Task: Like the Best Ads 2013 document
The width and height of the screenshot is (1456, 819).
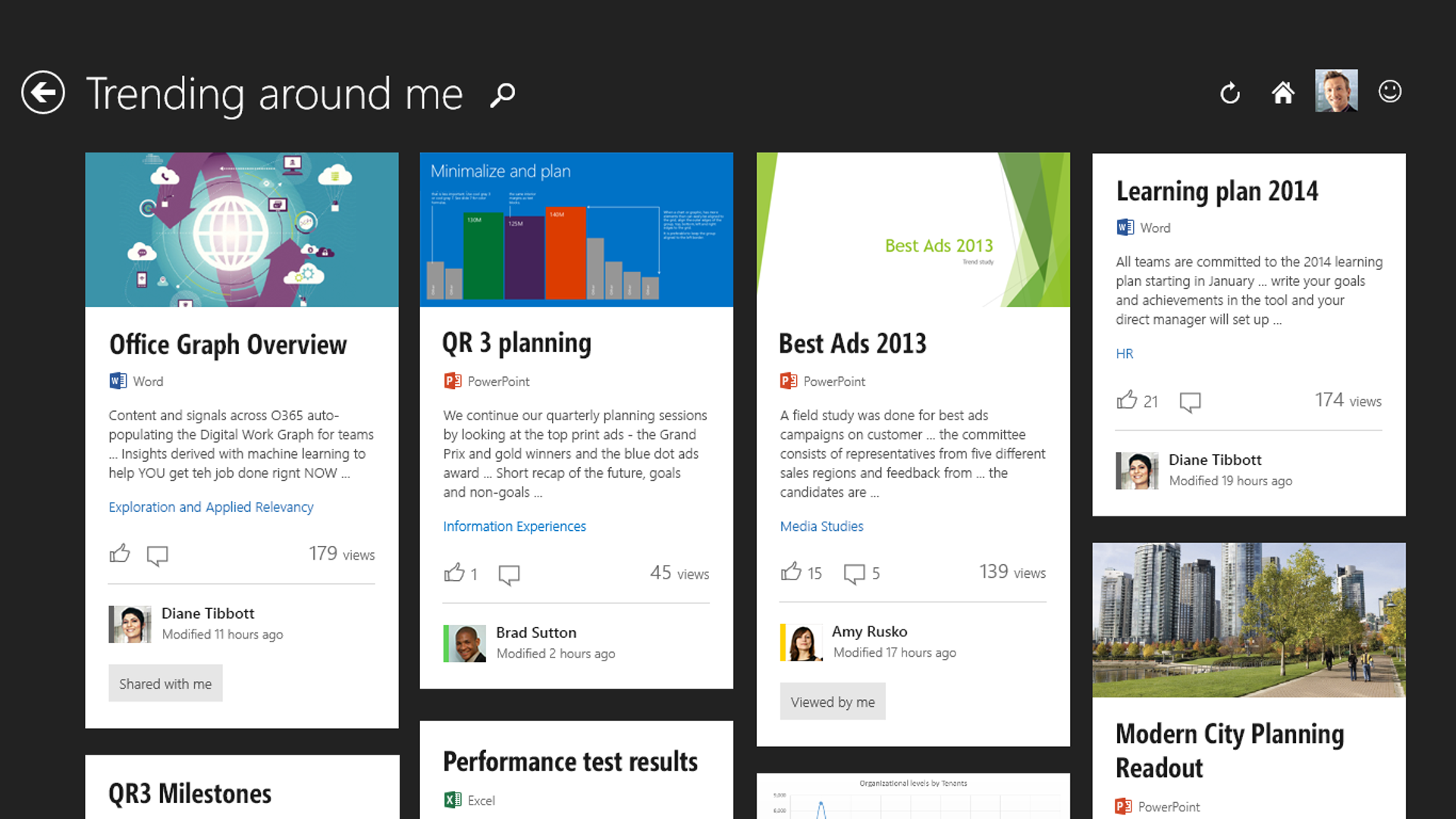Action: [792, 572]
